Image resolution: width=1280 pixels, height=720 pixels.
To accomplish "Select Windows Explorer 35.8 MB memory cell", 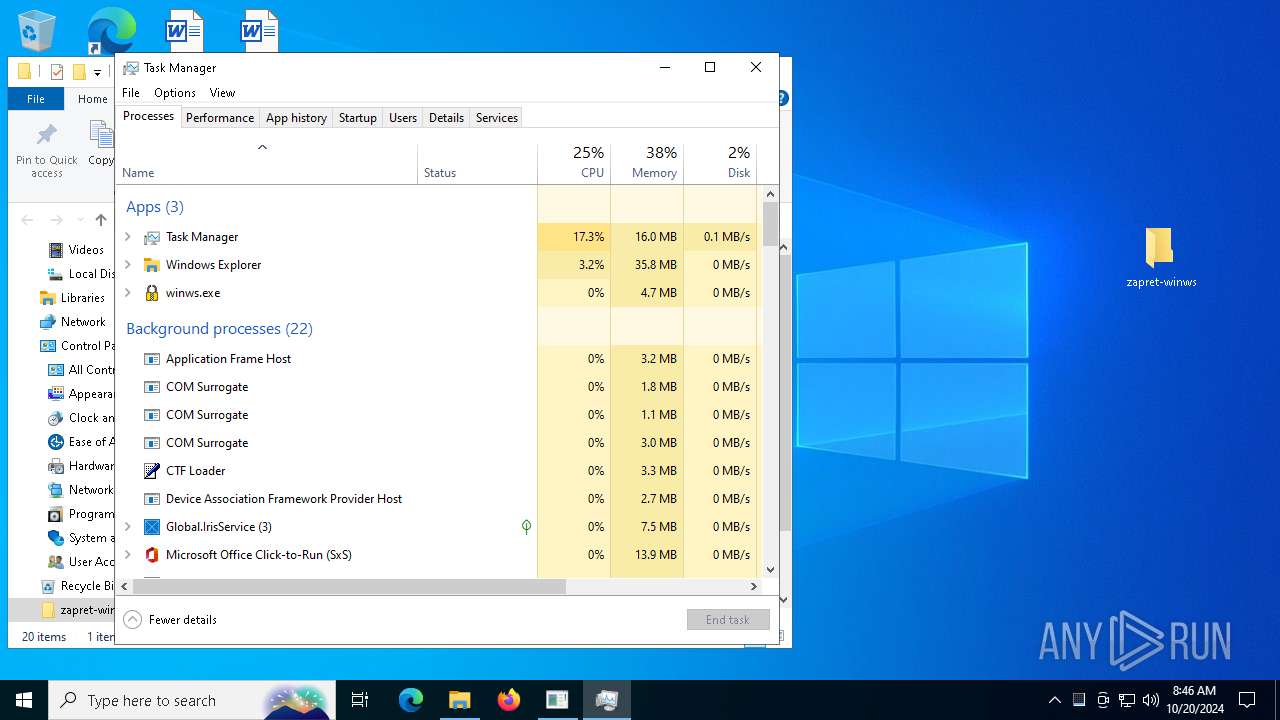I will (x=647, y=265).
